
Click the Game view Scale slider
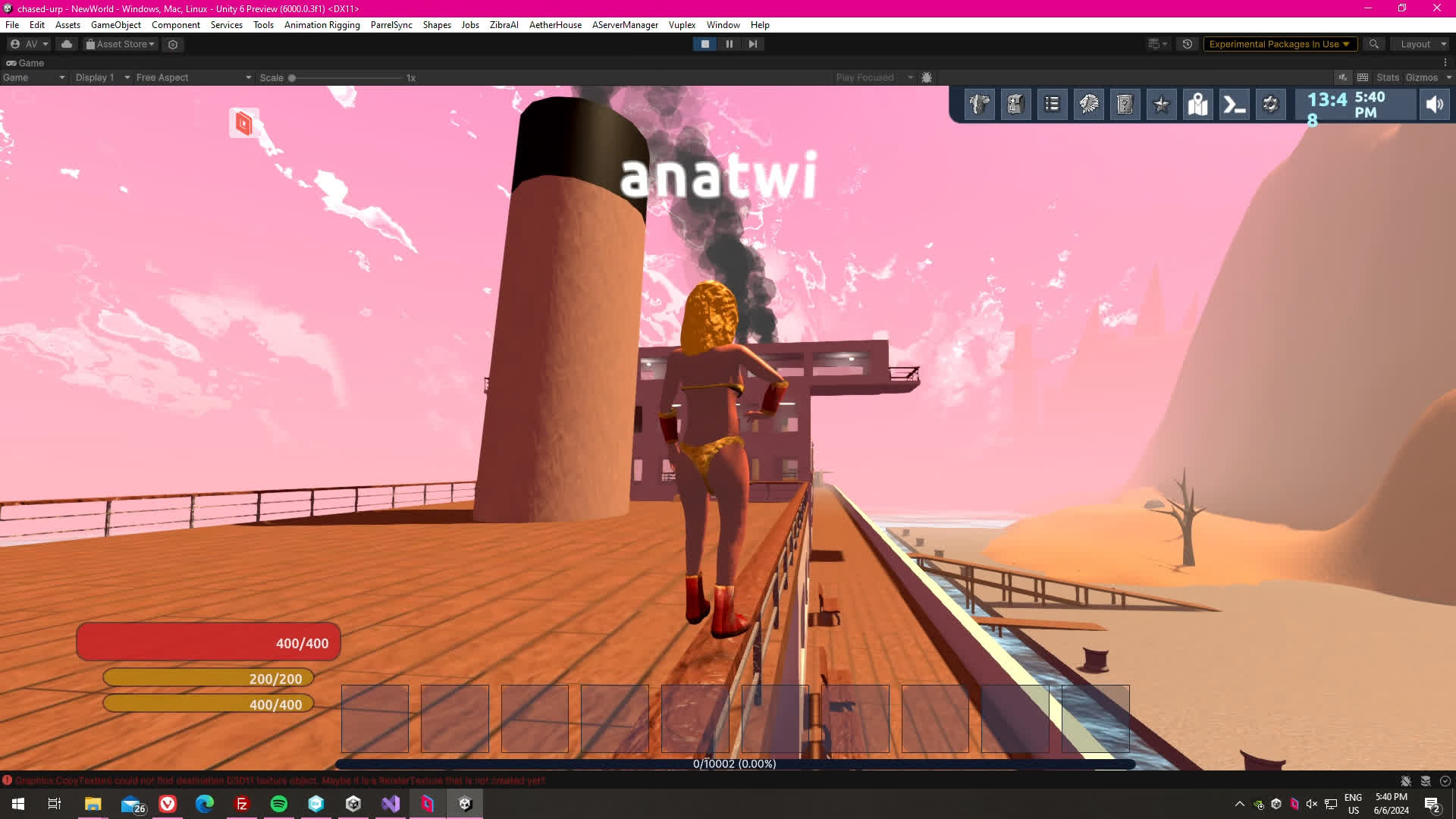tap(345, 77)
